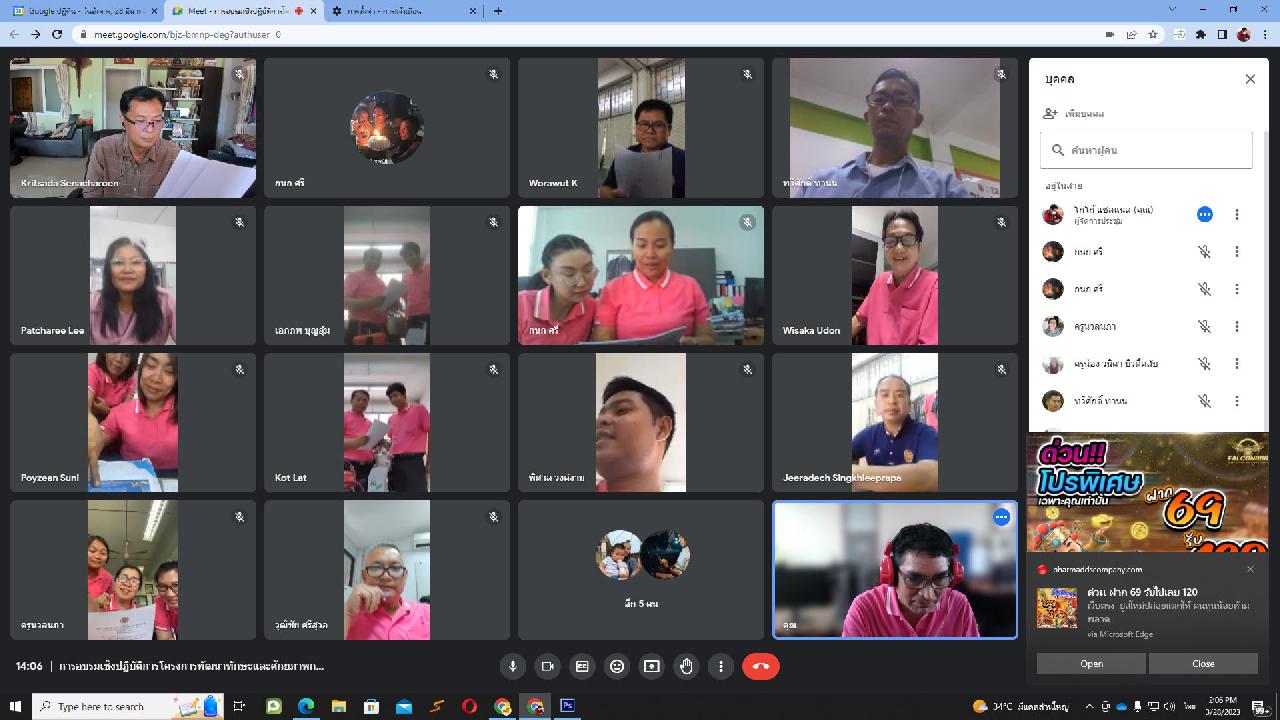Open the taskbar clock and date
The image size is (1280, 720).
(x=1223, y=707)
